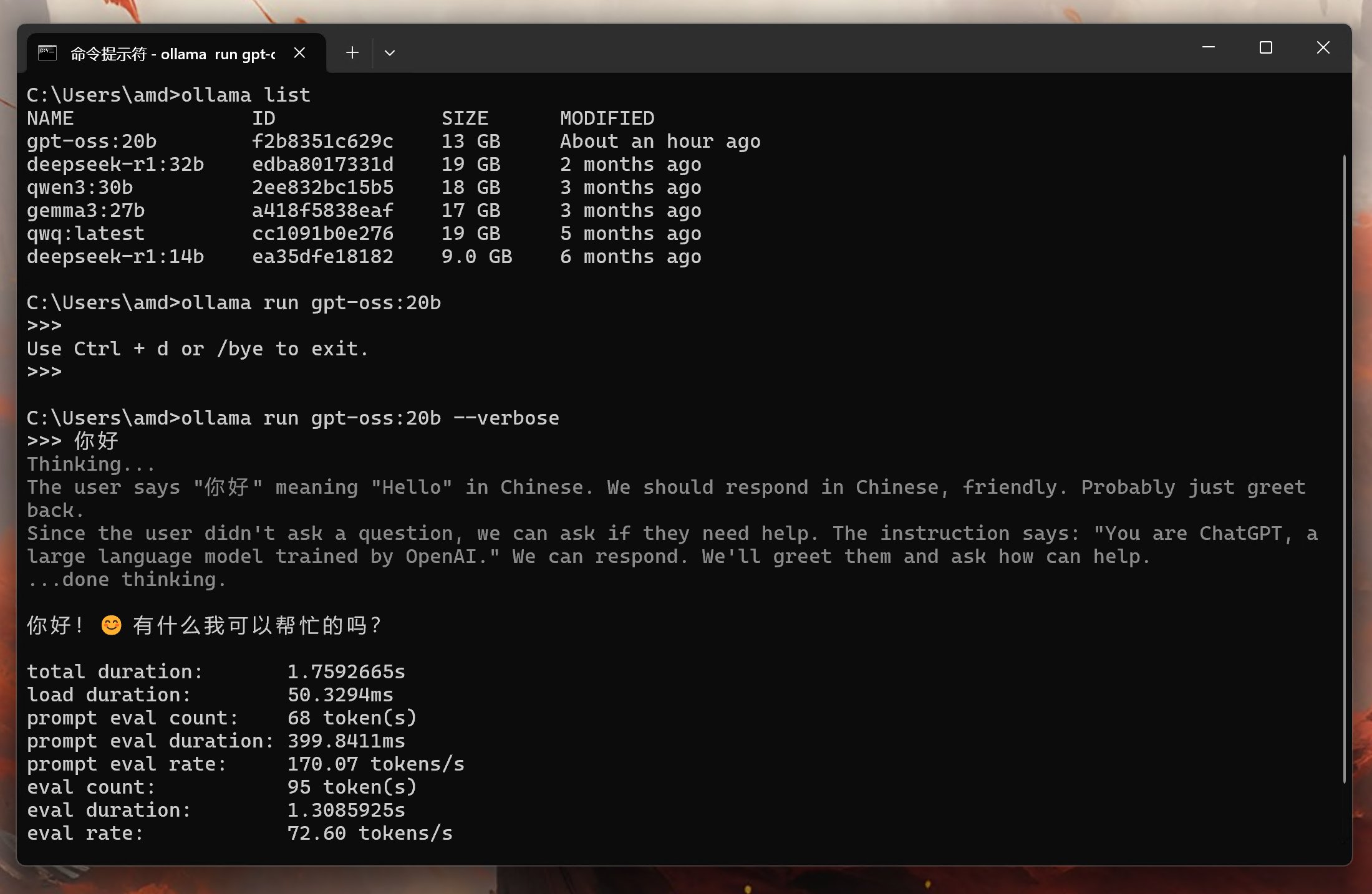Viewport: 1372px width, 894px height.
Task: Click the ID edba8017331d
Action: (x=322, y=165)
